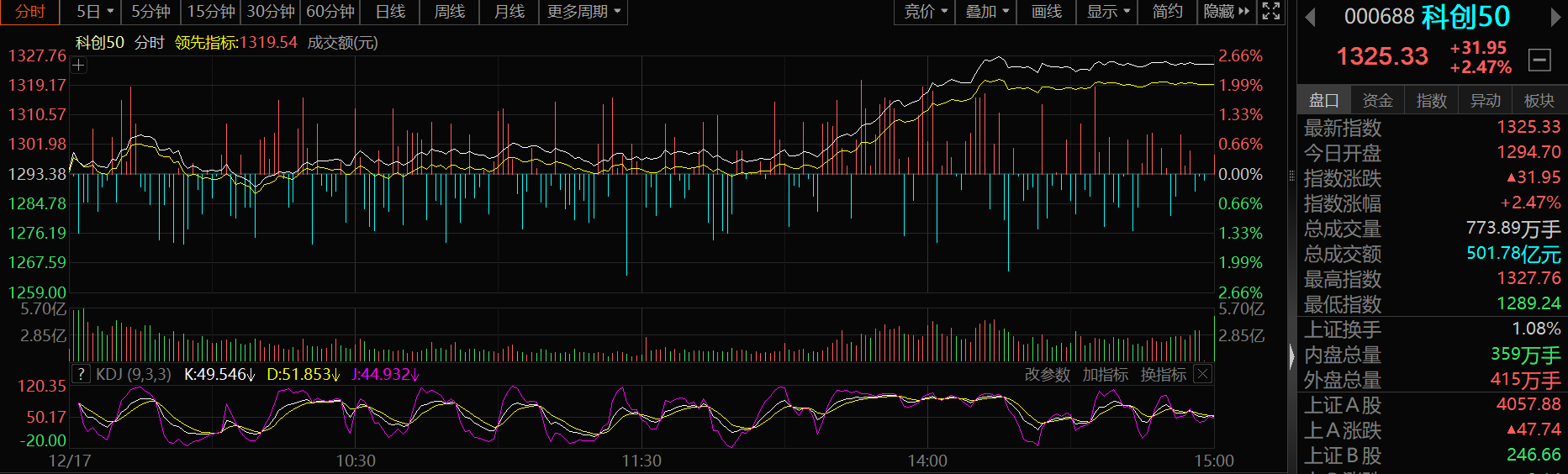Click the minus box beside the price
This screenshot has height=474, width=1568.
(x=1539, y=60)
